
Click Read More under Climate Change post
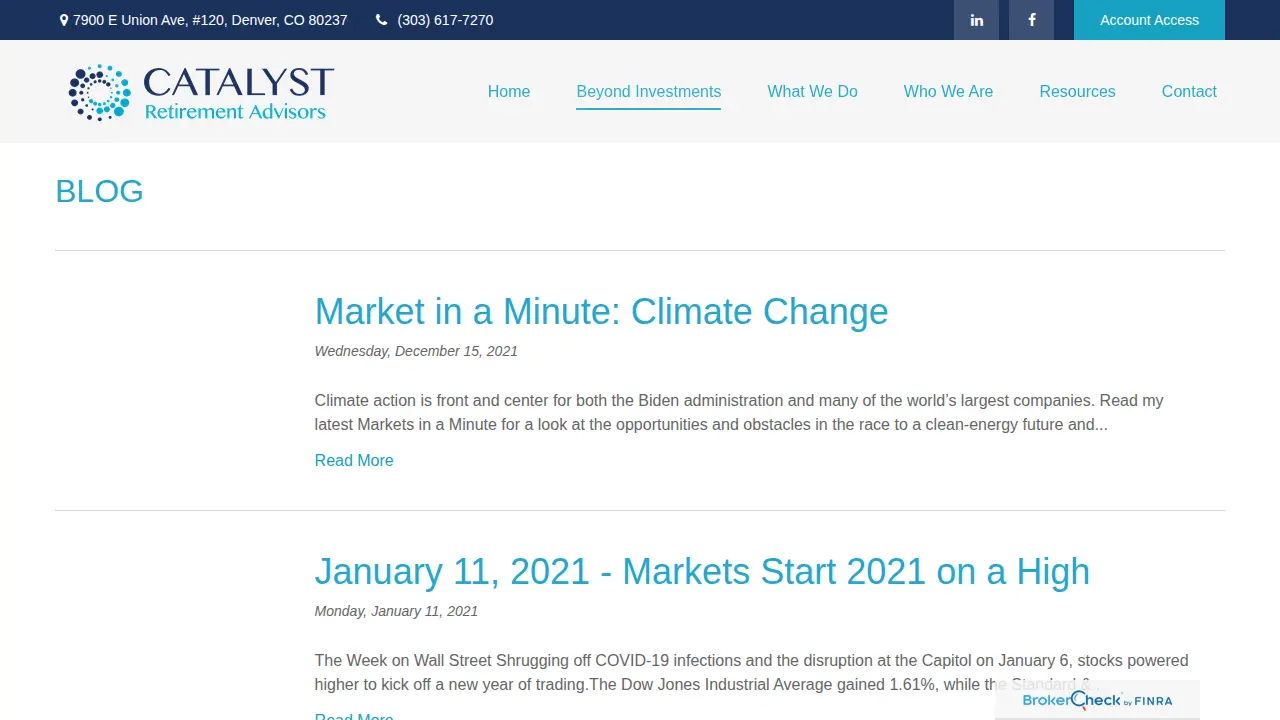pyautogui.click(x=354, y=460)
